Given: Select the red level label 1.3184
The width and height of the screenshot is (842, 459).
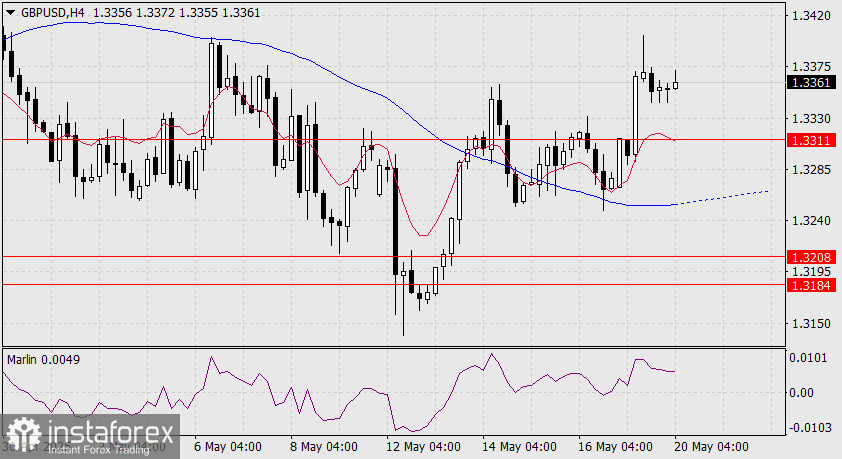Looking at the screenshot, I should [811, 285].
